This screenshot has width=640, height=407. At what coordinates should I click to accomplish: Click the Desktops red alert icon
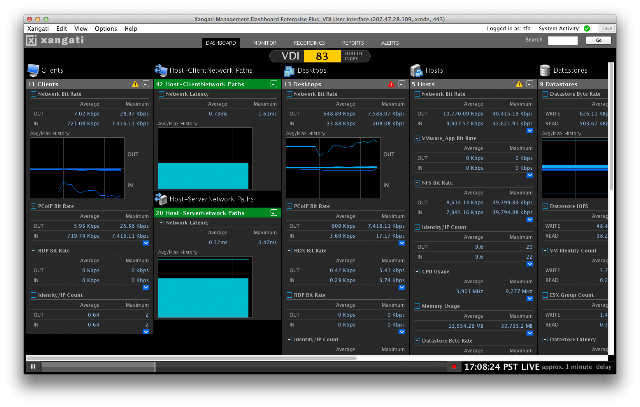click(391, 84)
